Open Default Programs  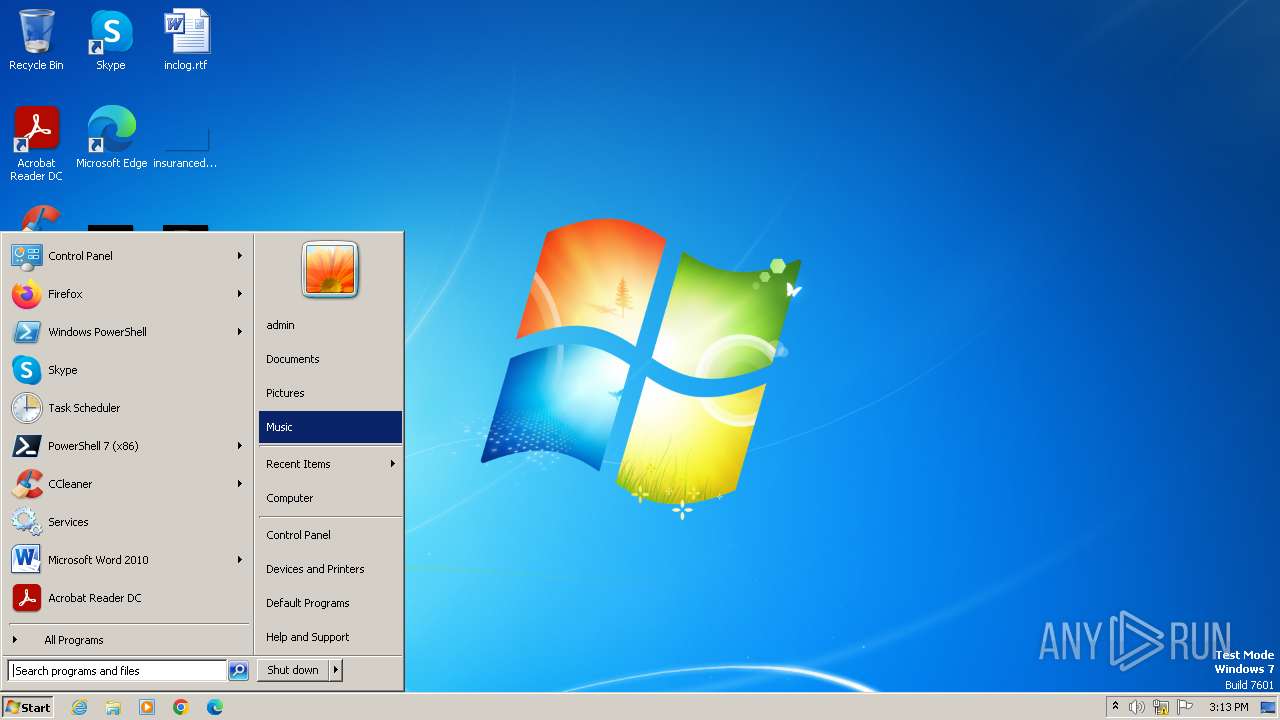pyautogui.click(x=330, y=603)
